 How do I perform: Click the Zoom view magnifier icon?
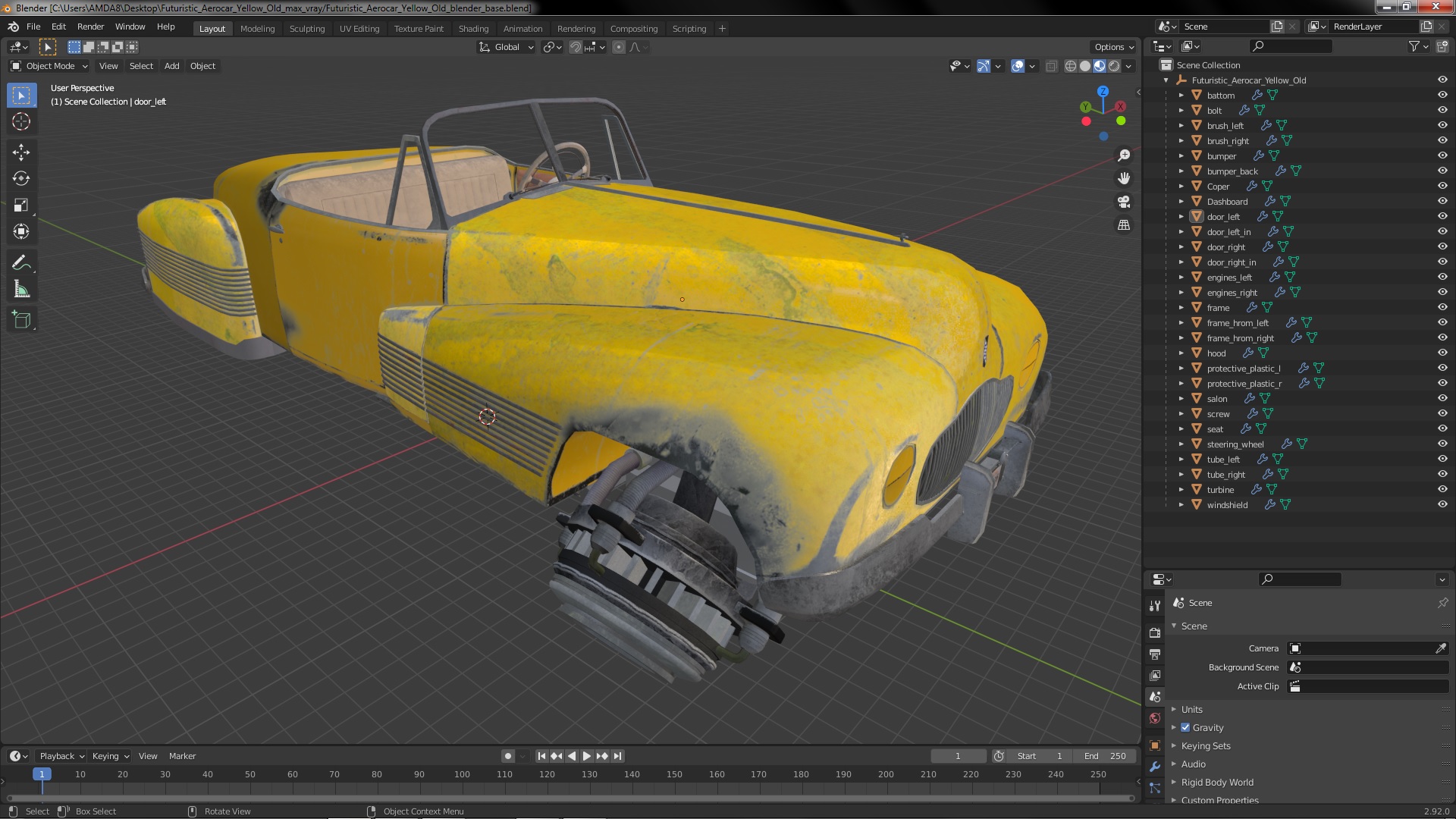[x=1124, y=155]
